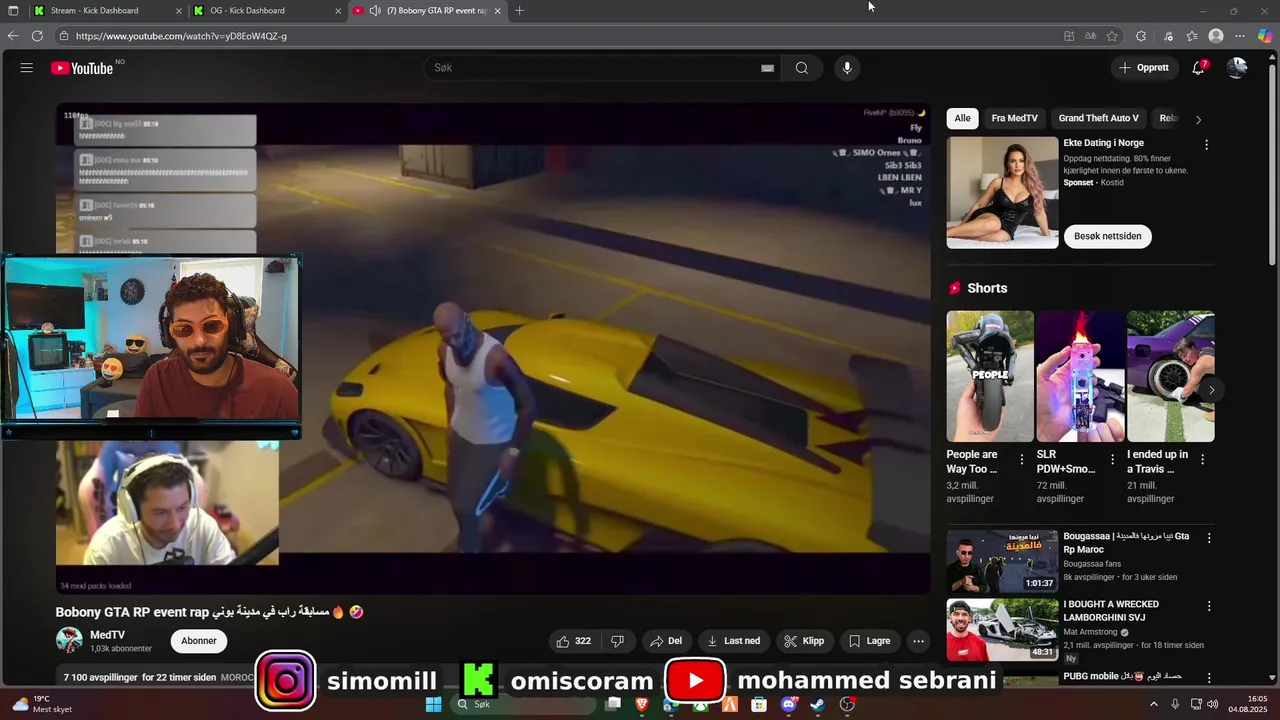Add page to favorites star icon
1280x720 pixels.
[1112, 36]
